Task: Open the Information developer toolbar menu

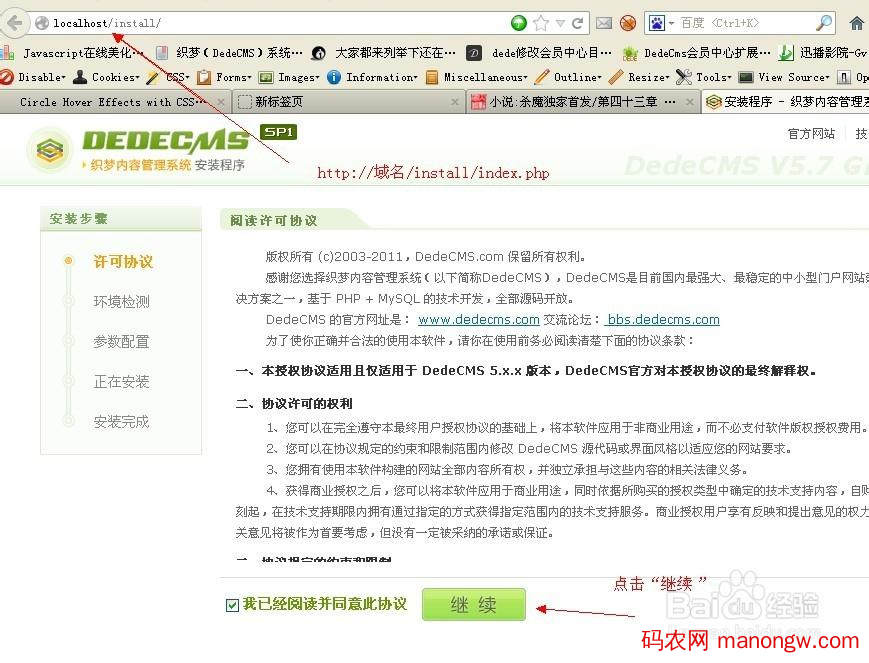Action: point(372,77)
